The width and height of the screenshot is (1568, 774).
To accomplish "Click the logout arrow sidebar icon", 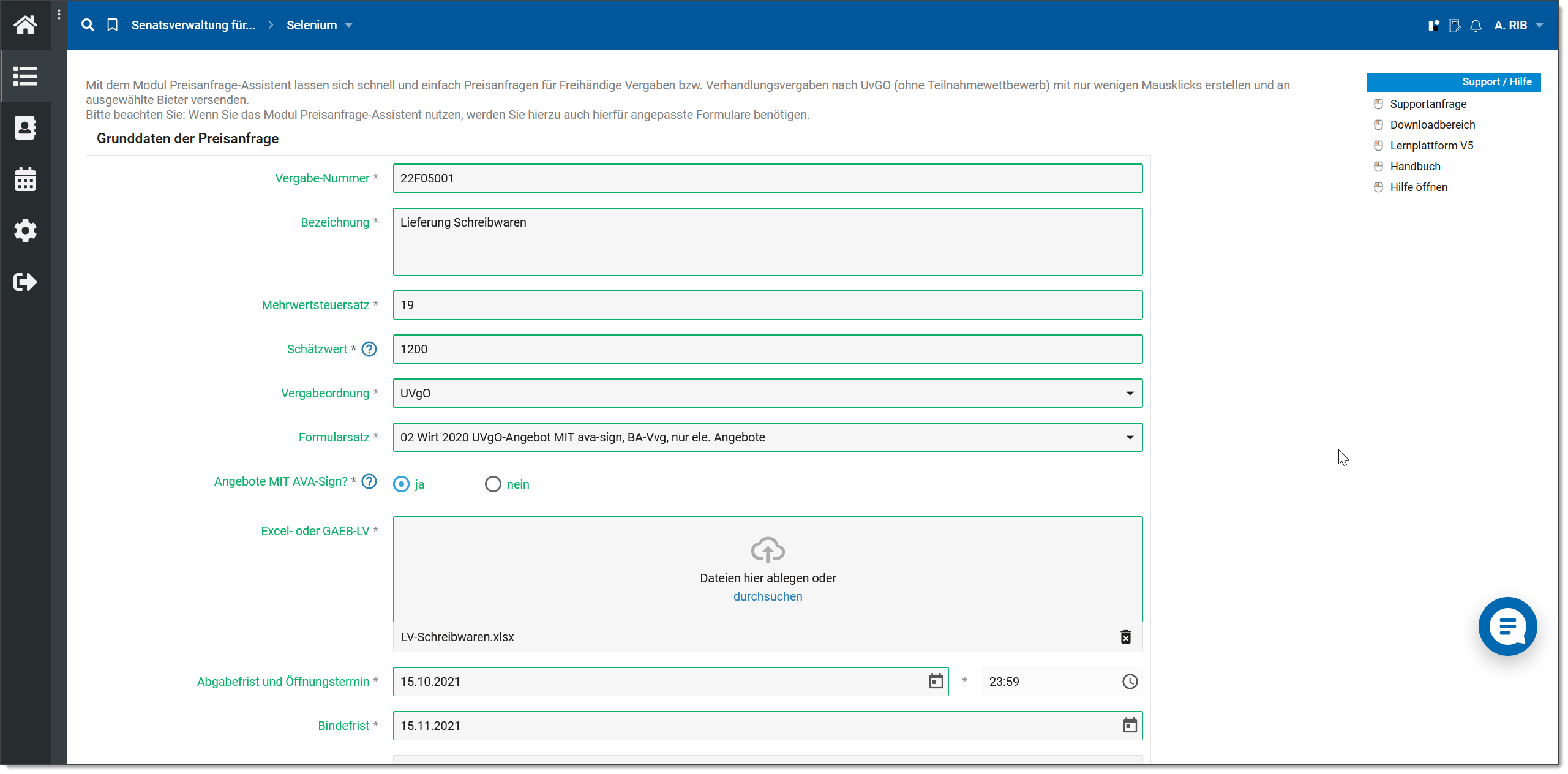I will [x=25, y=282].
